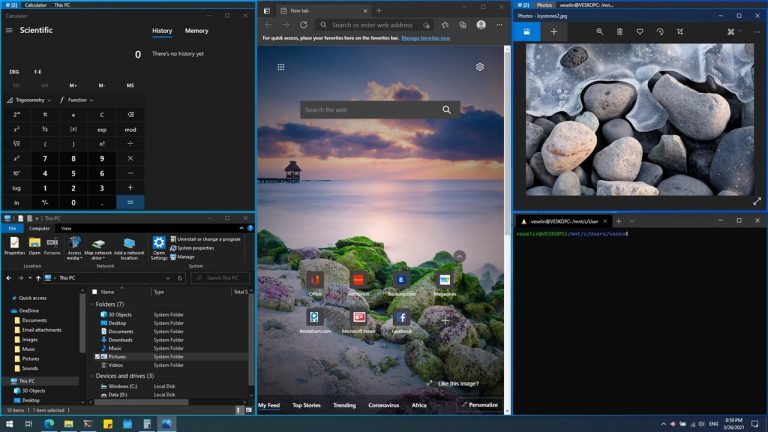Uncheck the Pictures folder checkbox
Viewport: 768px width, 432px height.
tap(97, 357)
